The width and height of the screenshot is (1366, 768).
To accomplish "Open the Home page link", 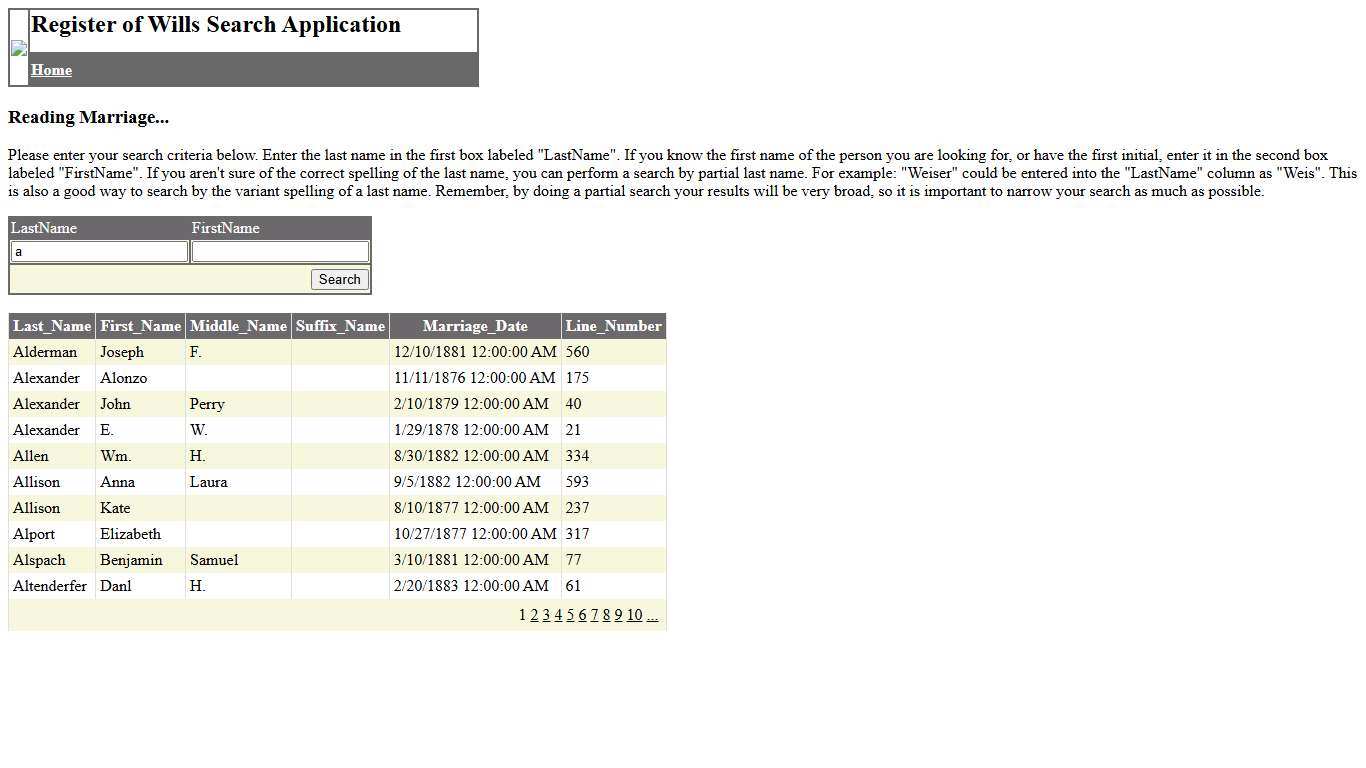I will click(51, 70).
